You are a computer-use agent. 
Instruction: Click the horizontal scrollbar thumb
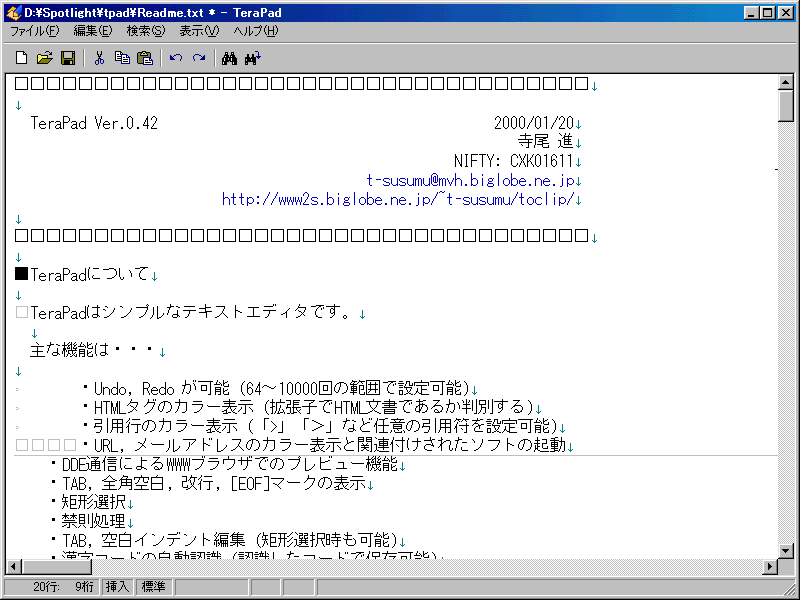[x=57, y=566]
